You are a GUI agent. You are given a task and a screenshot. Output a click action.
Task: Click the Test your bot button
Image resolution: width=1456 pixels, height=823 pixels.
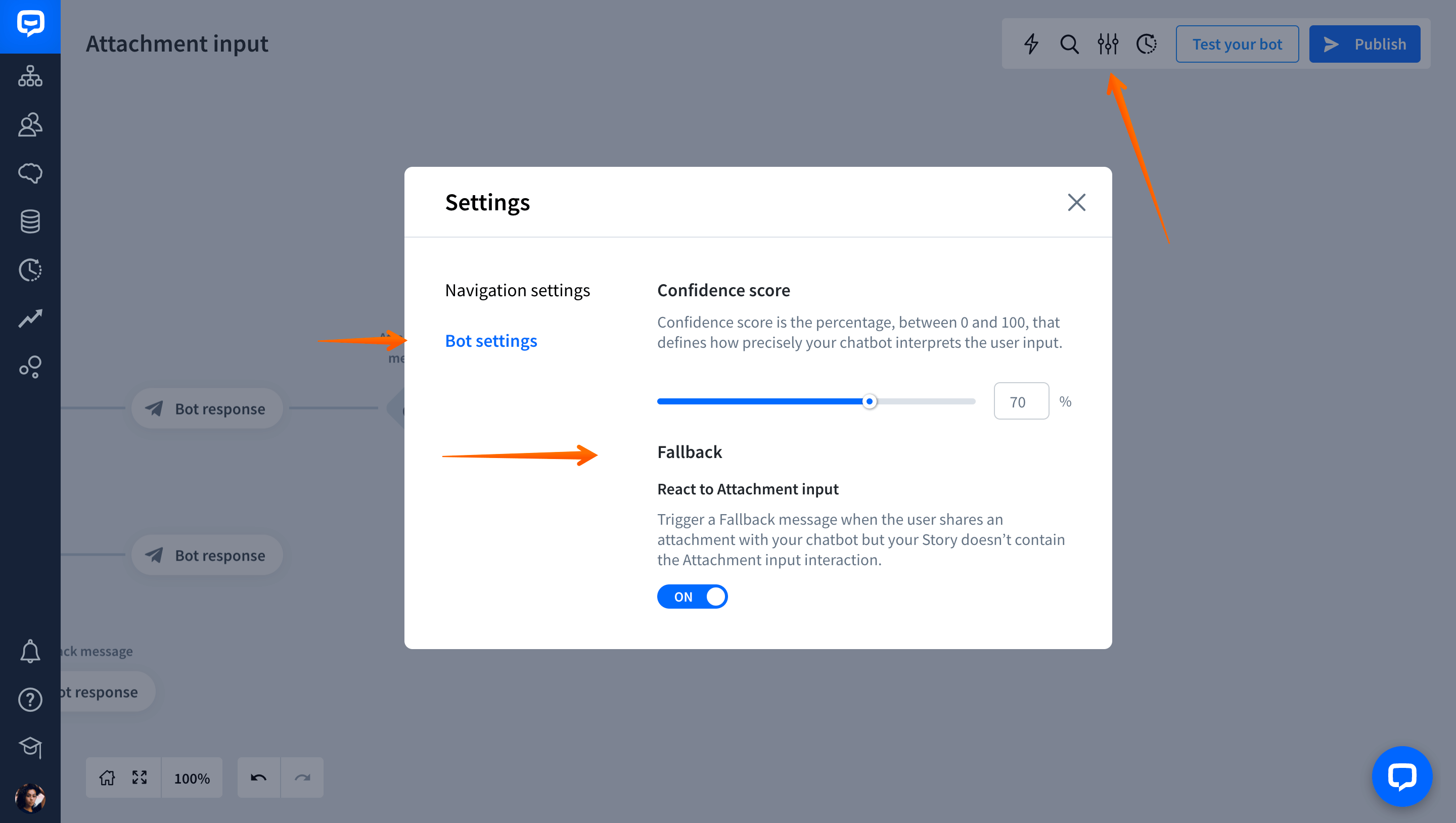tap(1237, 44)
